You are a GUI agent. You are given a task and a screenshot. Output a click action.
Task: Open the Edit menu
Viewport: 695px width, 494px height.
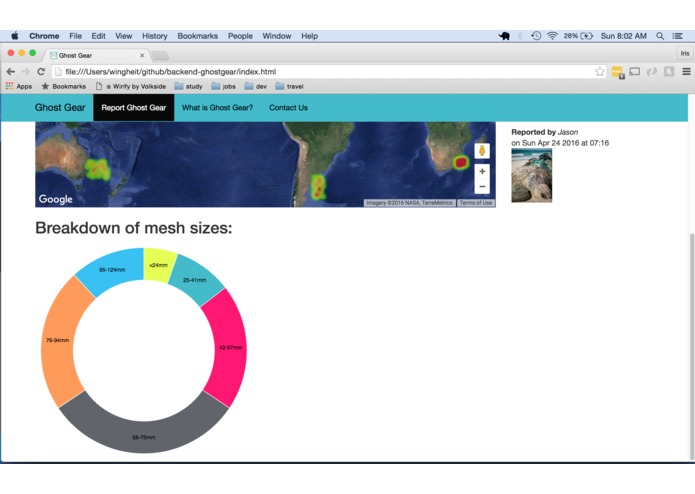(x=98, y=36)
